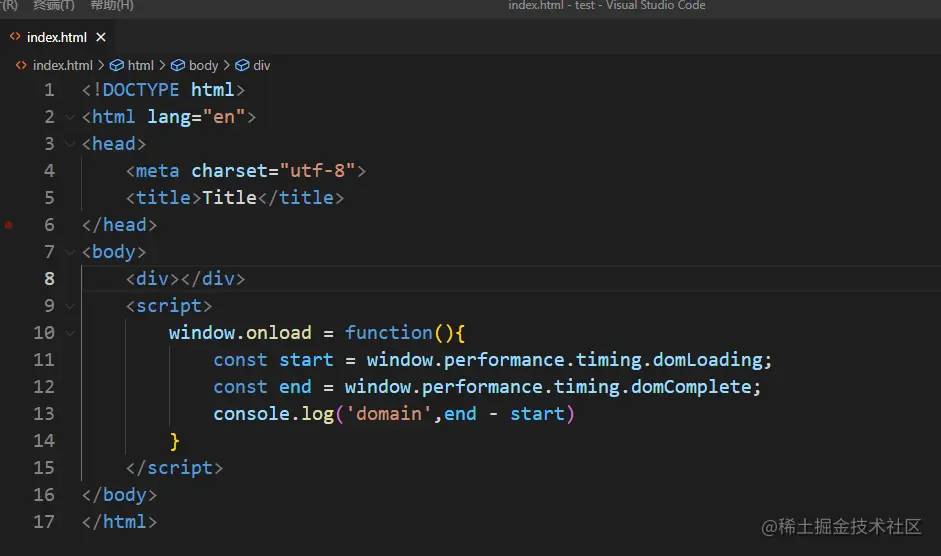Click the html breadcrumb segment
The width and height of the screenshot is (941, 556).
pos(140,65)
